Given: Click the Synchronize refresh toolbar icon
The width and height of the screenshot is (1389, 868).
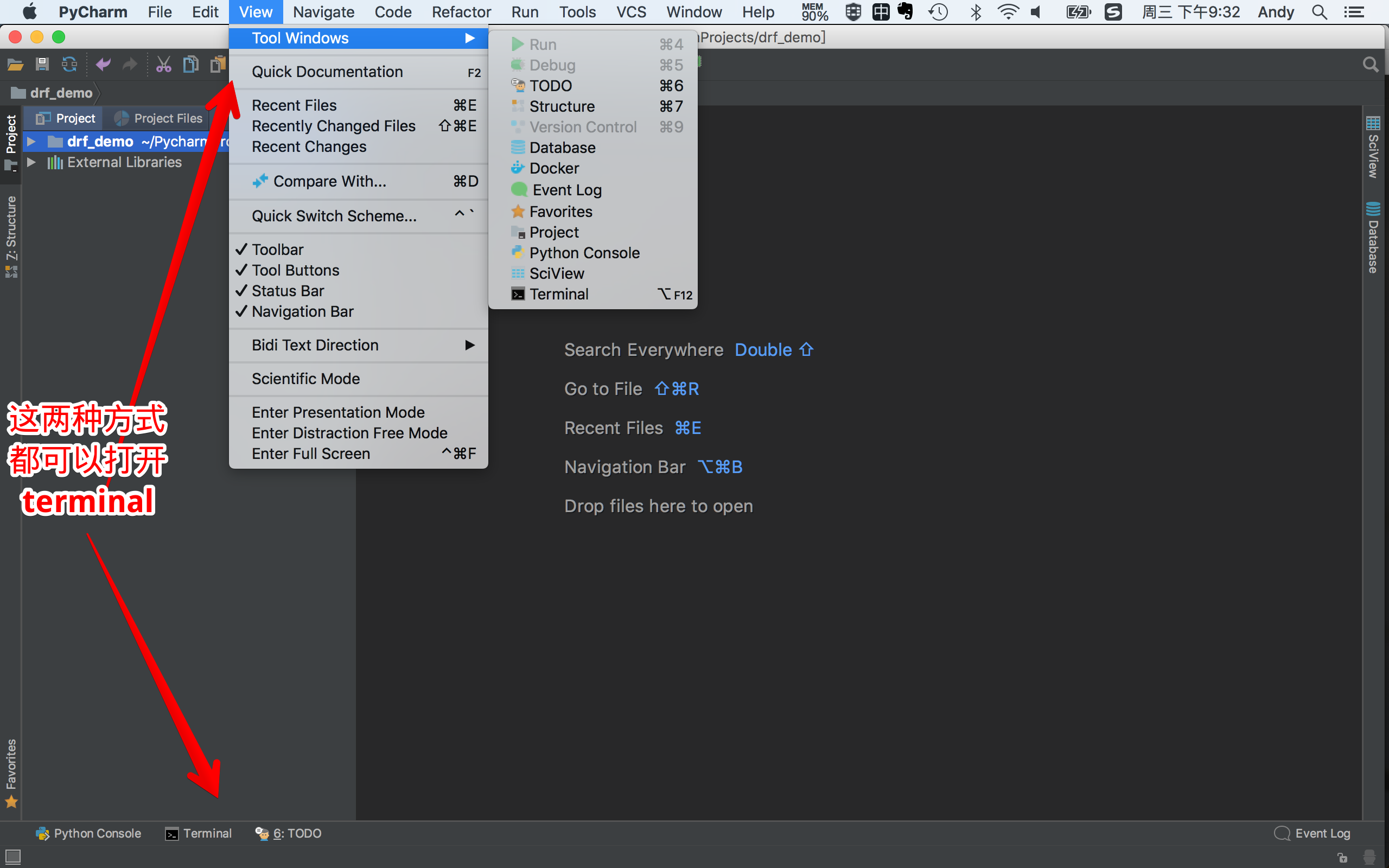Looking at the screenshot, I should [x=69, y=65].
